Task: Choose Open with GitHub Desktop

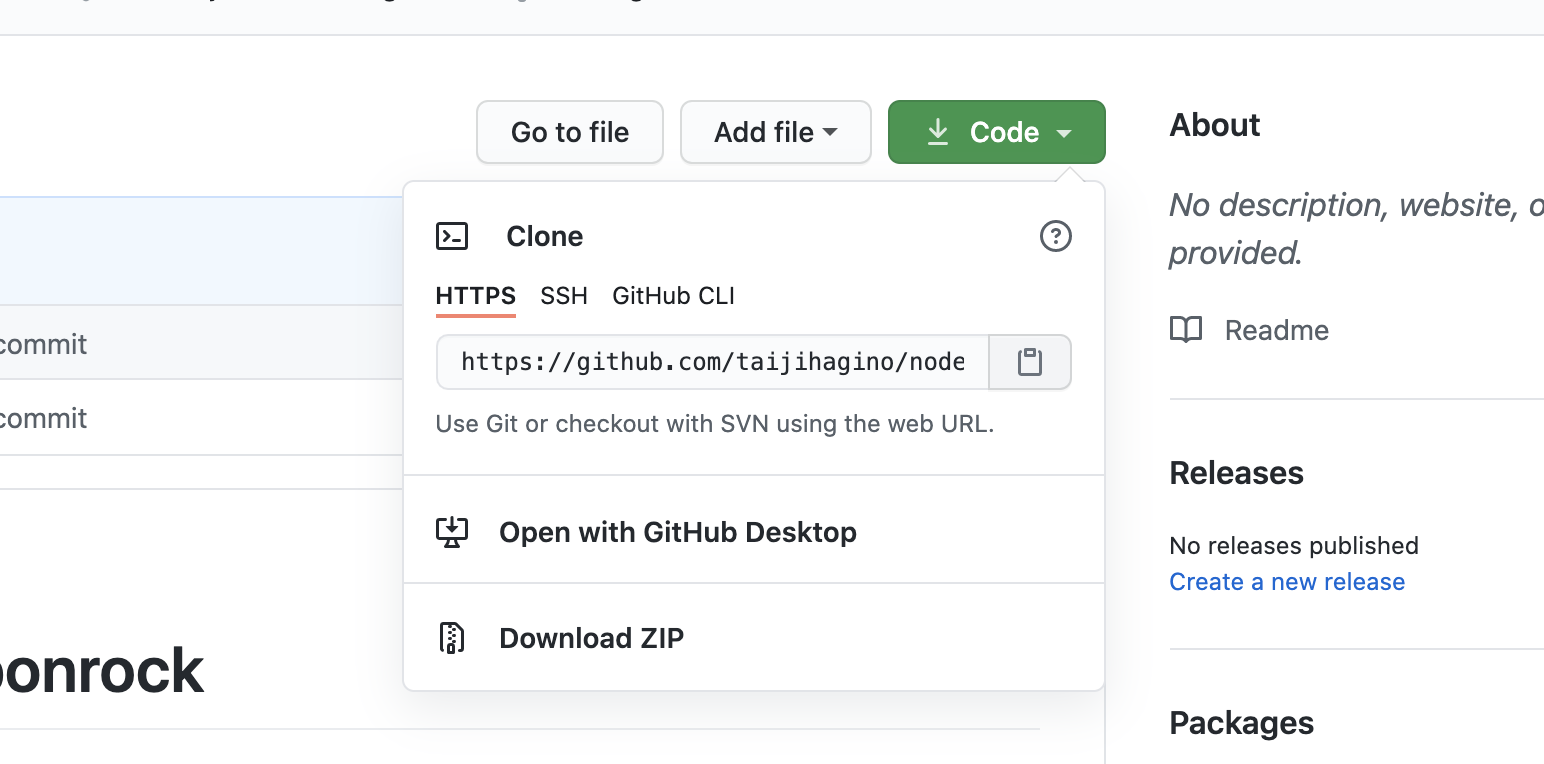Action: (x=754, y=532)
